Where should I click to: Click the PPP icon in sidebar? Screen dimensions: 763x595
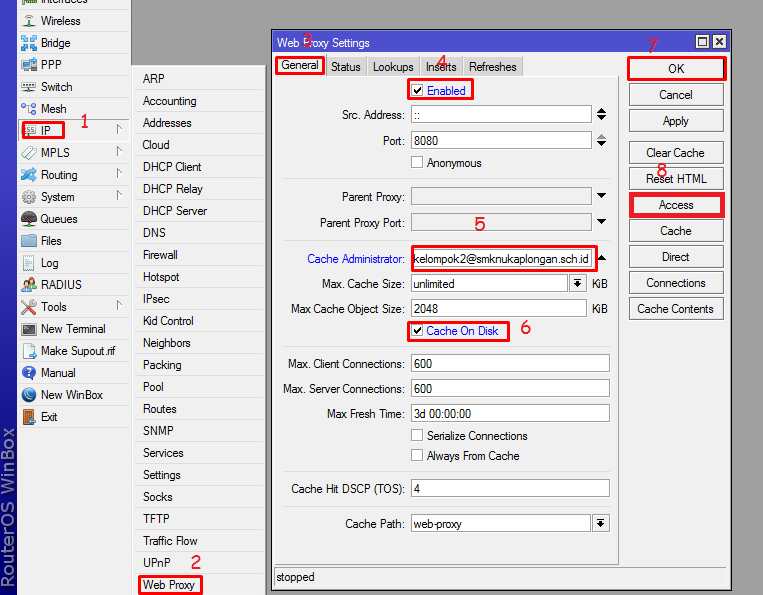(29, 64)
